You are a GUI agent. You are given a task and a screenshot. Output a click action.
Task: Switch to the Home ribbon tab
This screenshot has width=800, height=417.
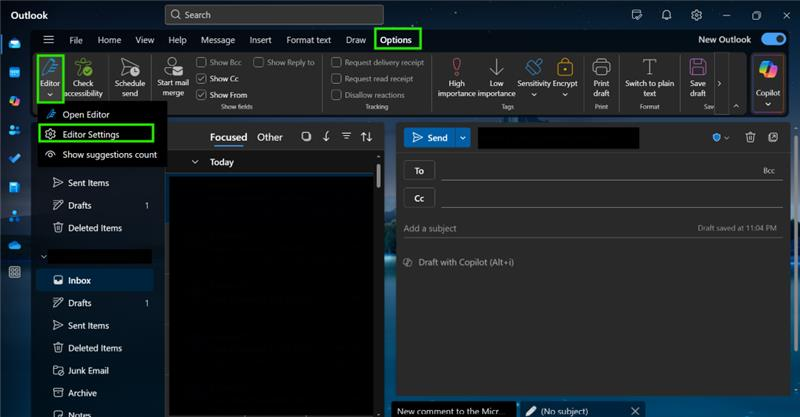coord(109,40)
